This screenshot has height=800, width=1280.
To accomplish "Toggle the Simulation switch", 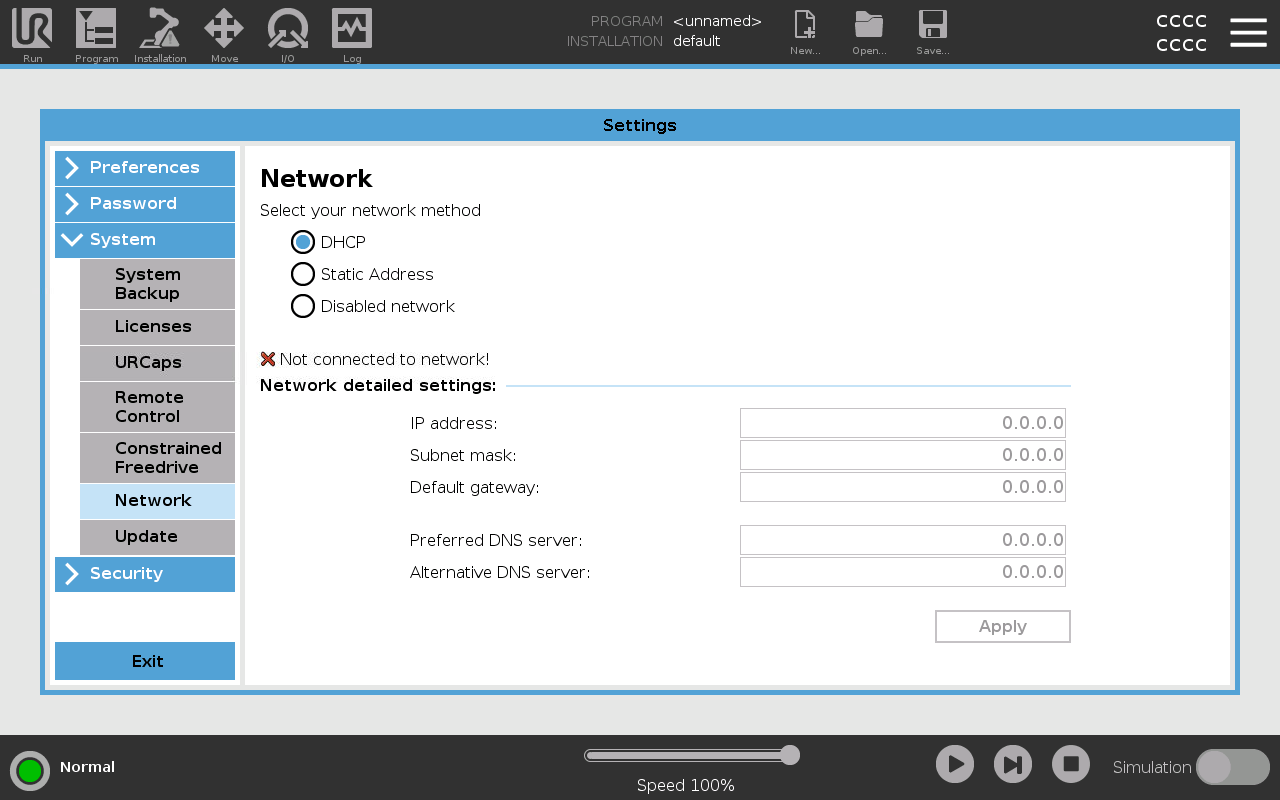I will tap(1233, 767).
